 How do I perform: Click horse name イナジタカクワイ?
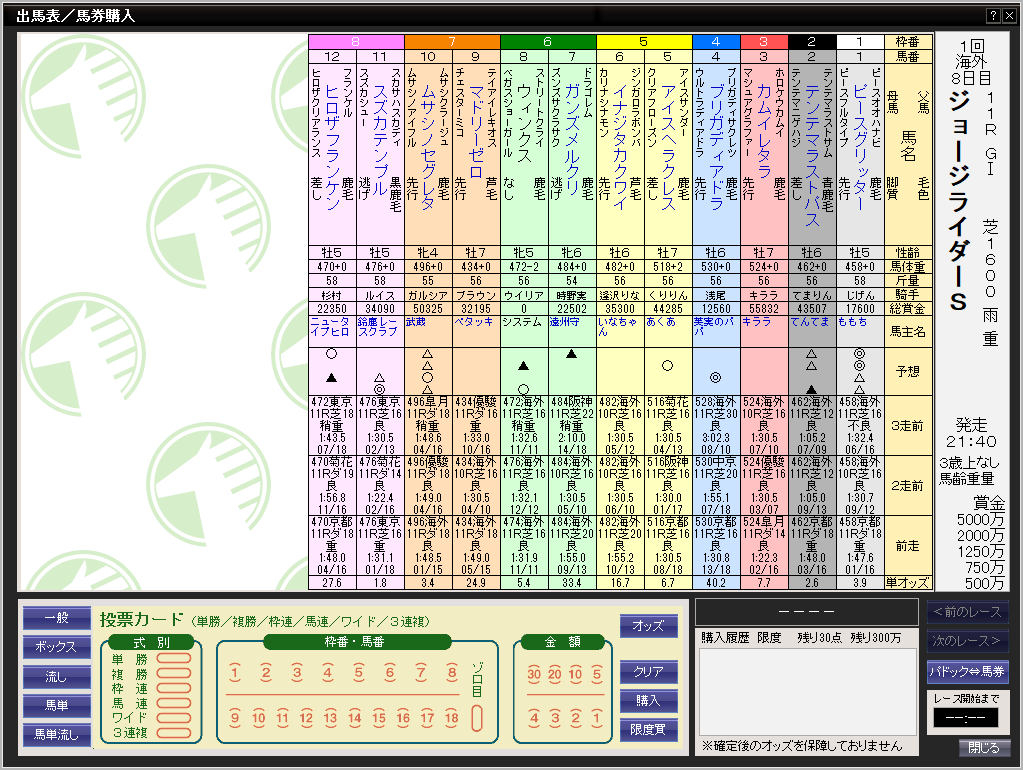pos(620,147)
